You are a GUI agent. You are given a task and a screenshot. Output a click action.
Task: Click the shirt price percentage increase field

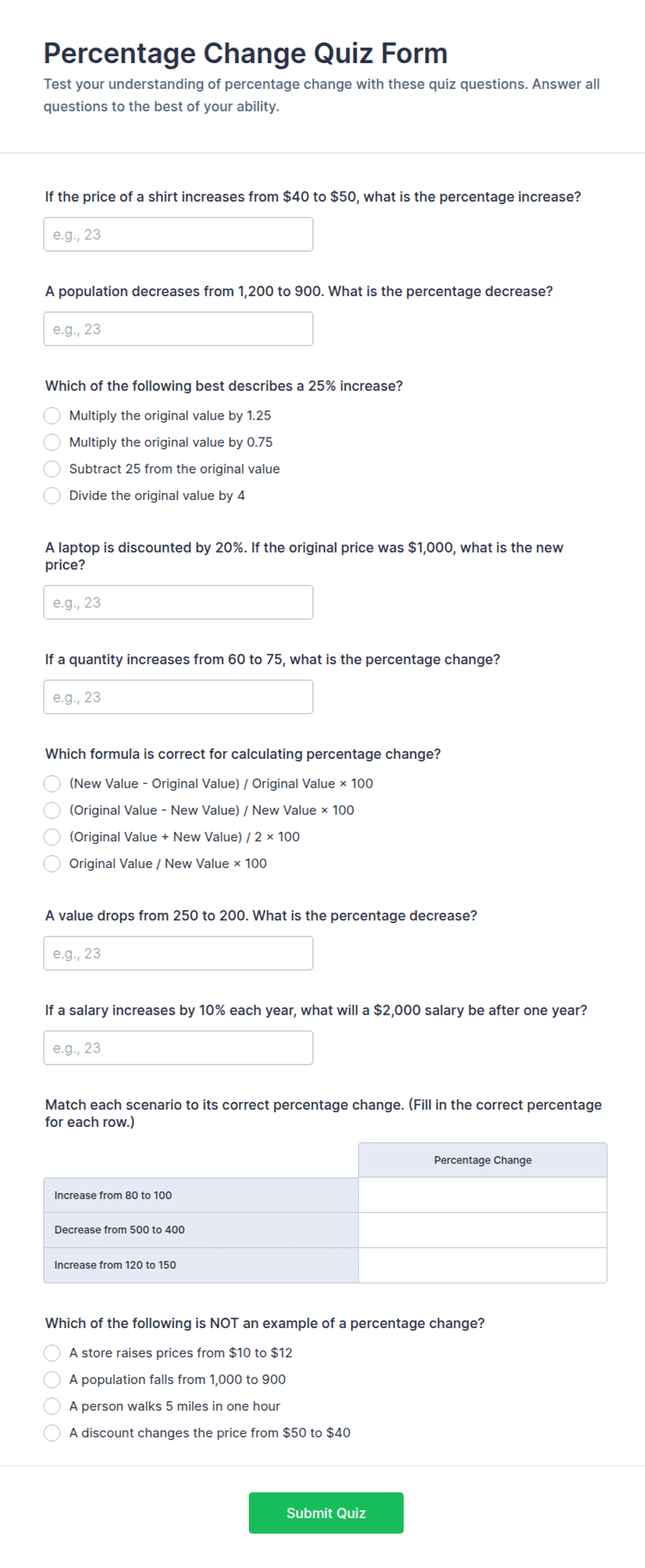178,234
